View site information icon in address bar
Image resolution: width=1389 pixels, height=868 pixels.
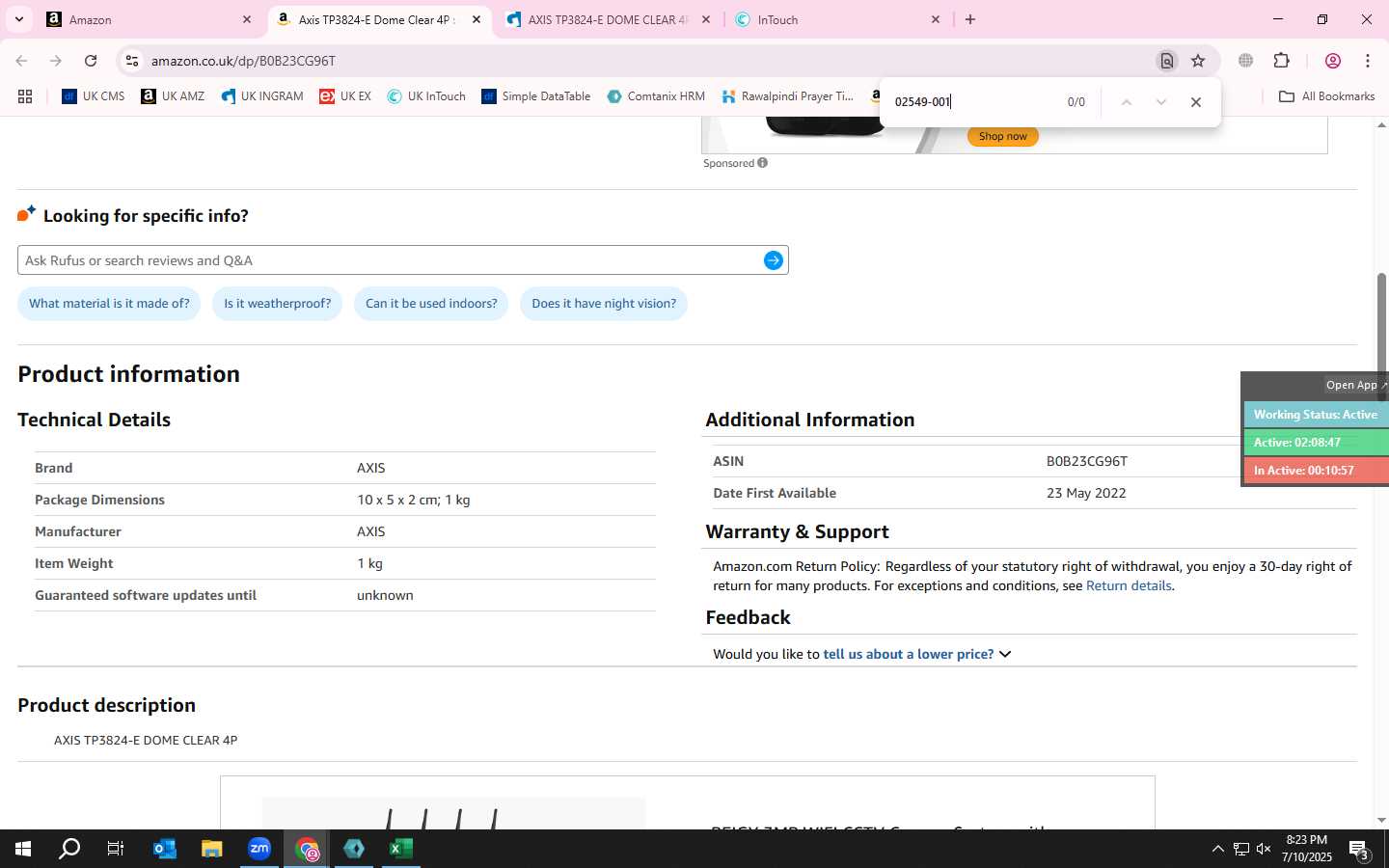(132, 61)
